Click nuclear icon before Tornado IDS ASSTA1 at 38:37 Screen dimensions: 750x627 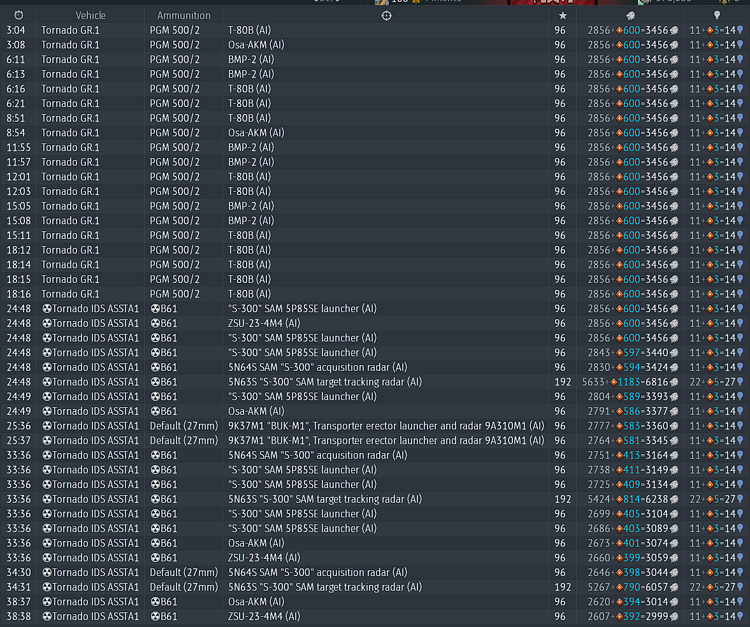[x=47, y=602]
